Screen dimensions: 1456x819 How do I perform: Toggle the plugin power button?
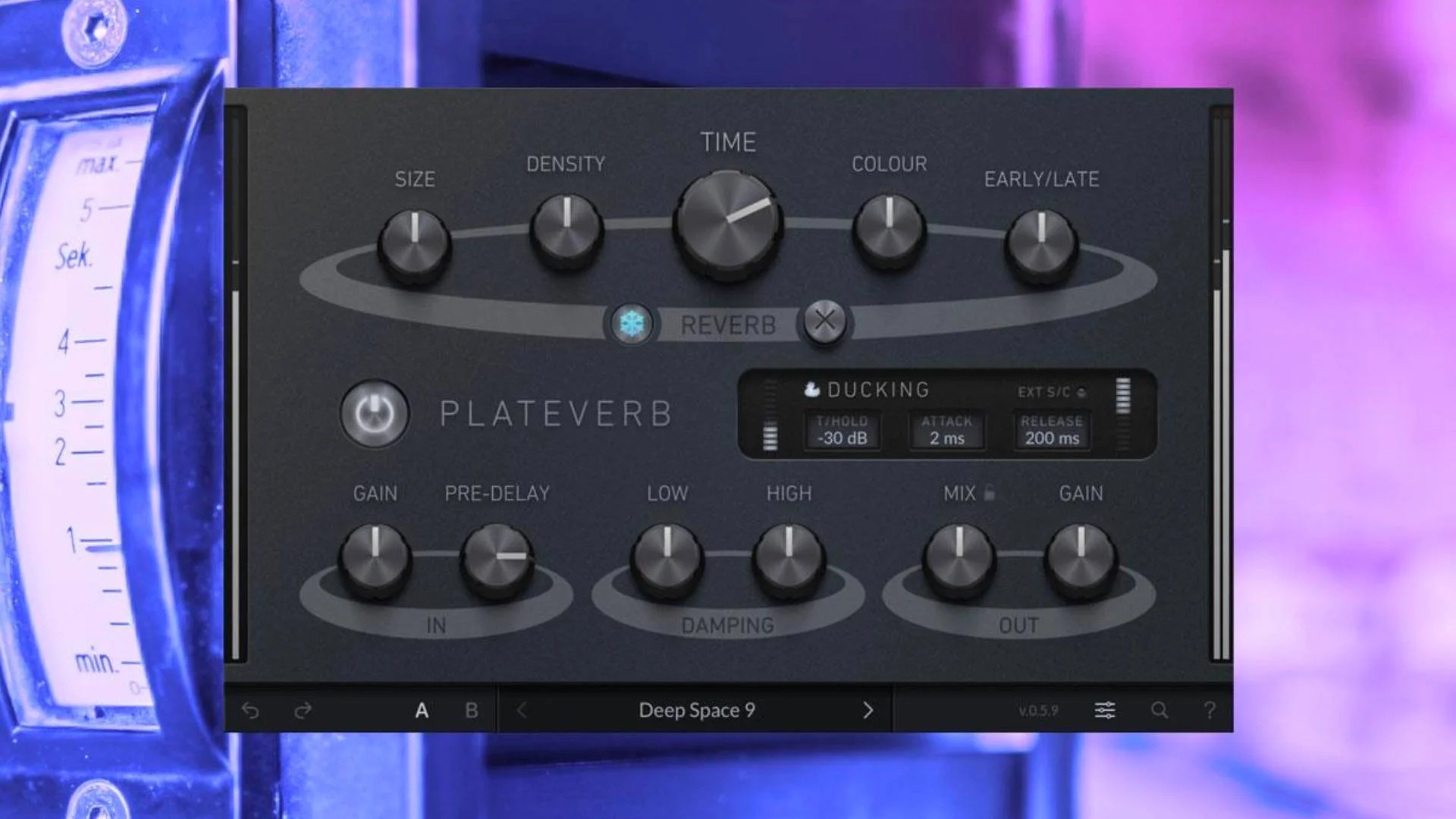pyautogui.click(x=375, y=414)
